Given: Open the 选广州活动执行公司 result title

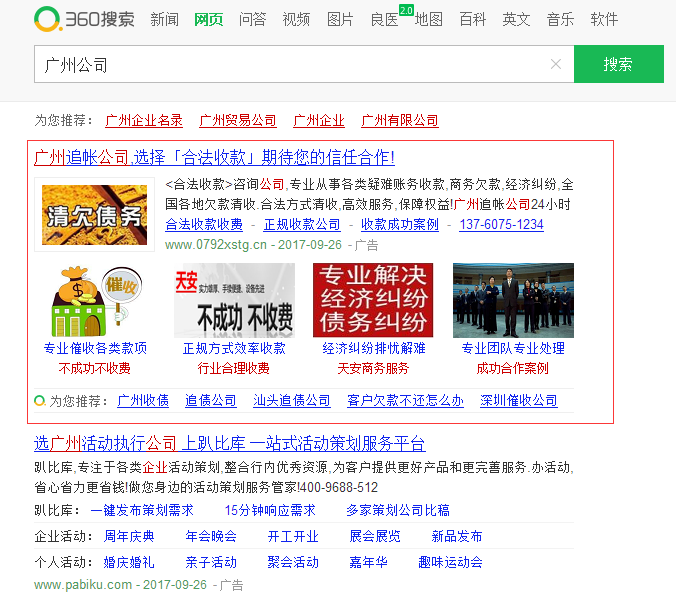Looking at the screenshot, I should click(x=229, y=443).
